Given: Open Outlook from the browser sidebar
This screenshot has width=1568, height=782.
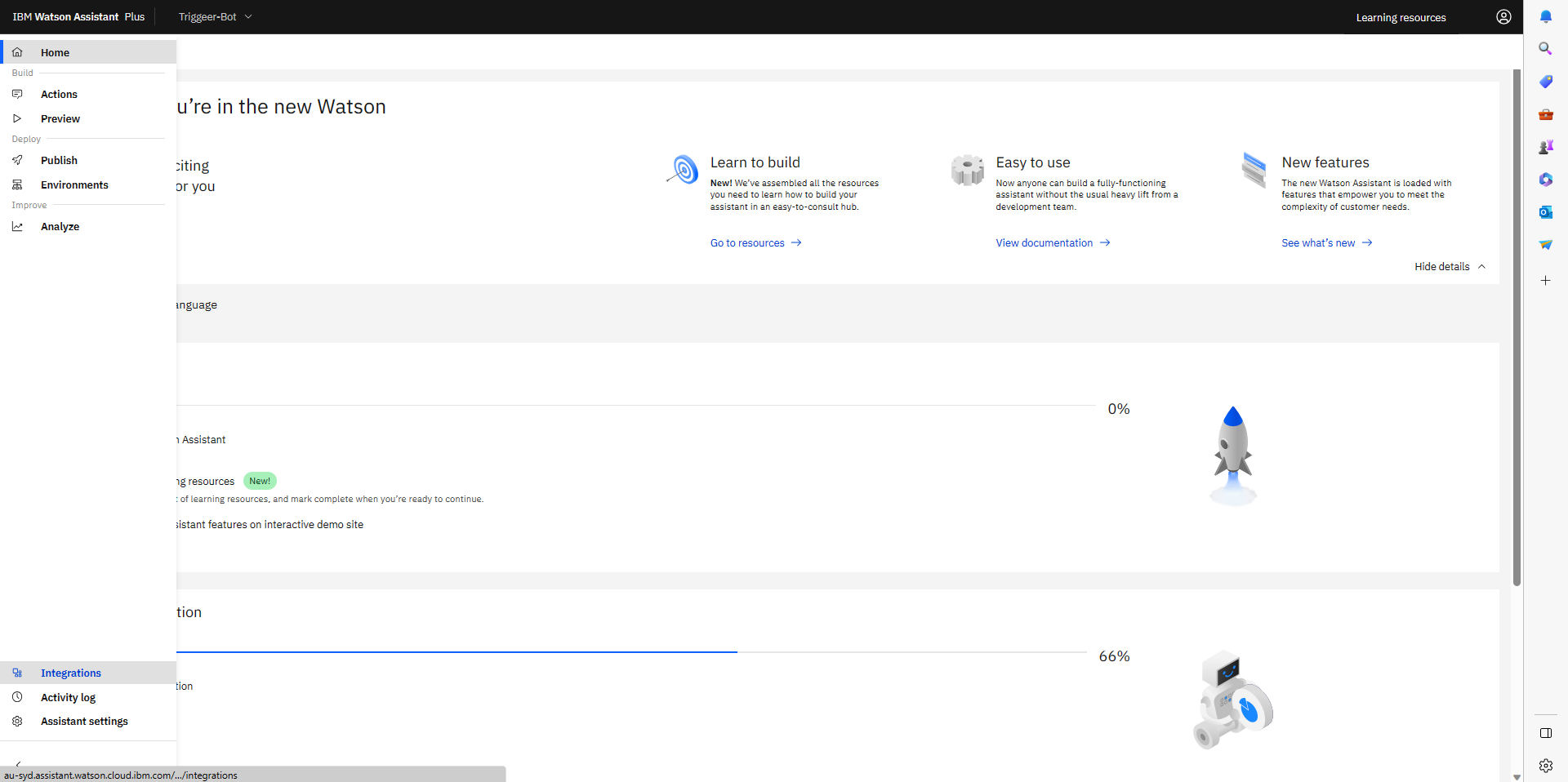Looking at the screenshot, I should tap(1545, 211).
